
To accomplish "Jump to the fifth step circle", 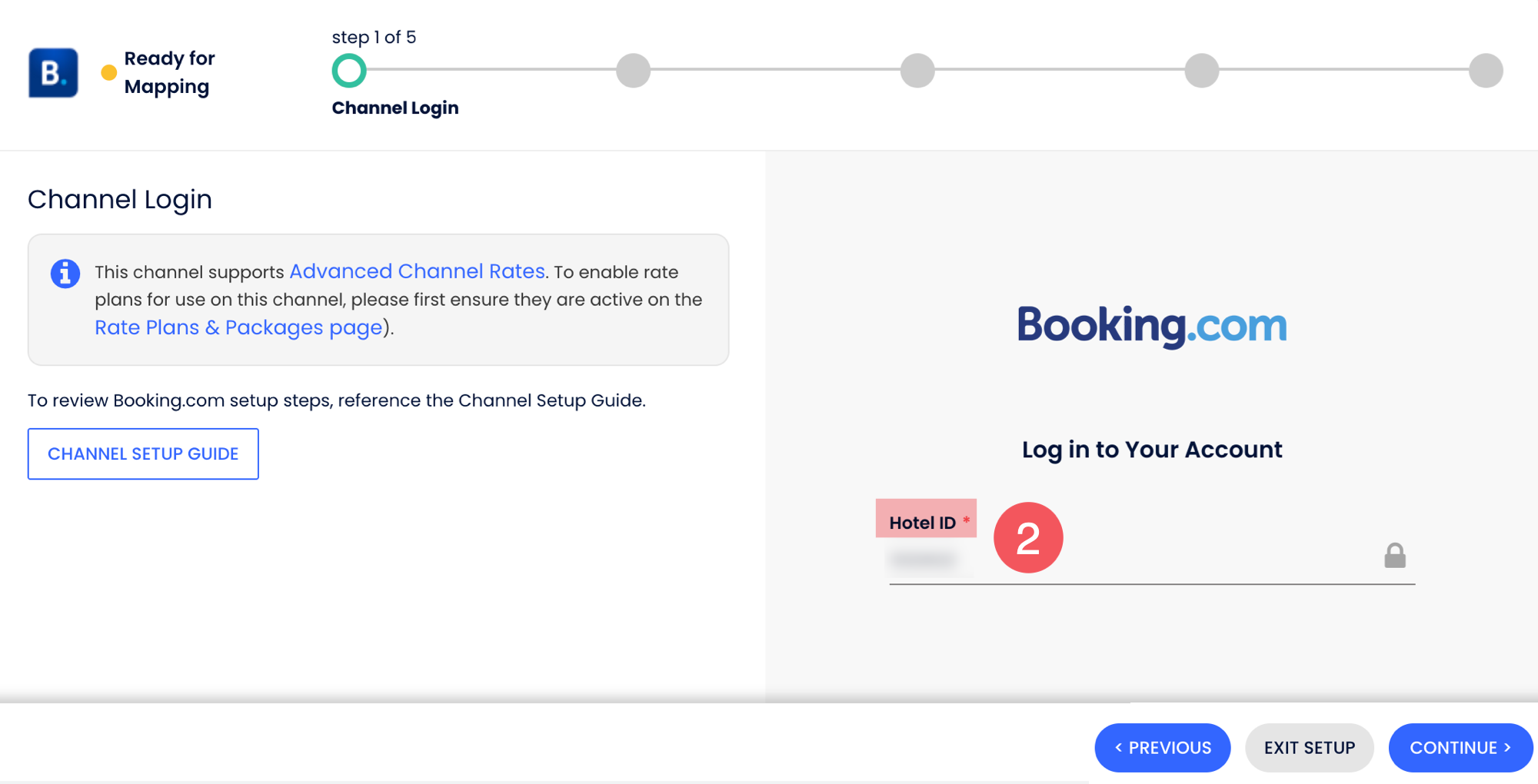I will [x=1485, y=71].
